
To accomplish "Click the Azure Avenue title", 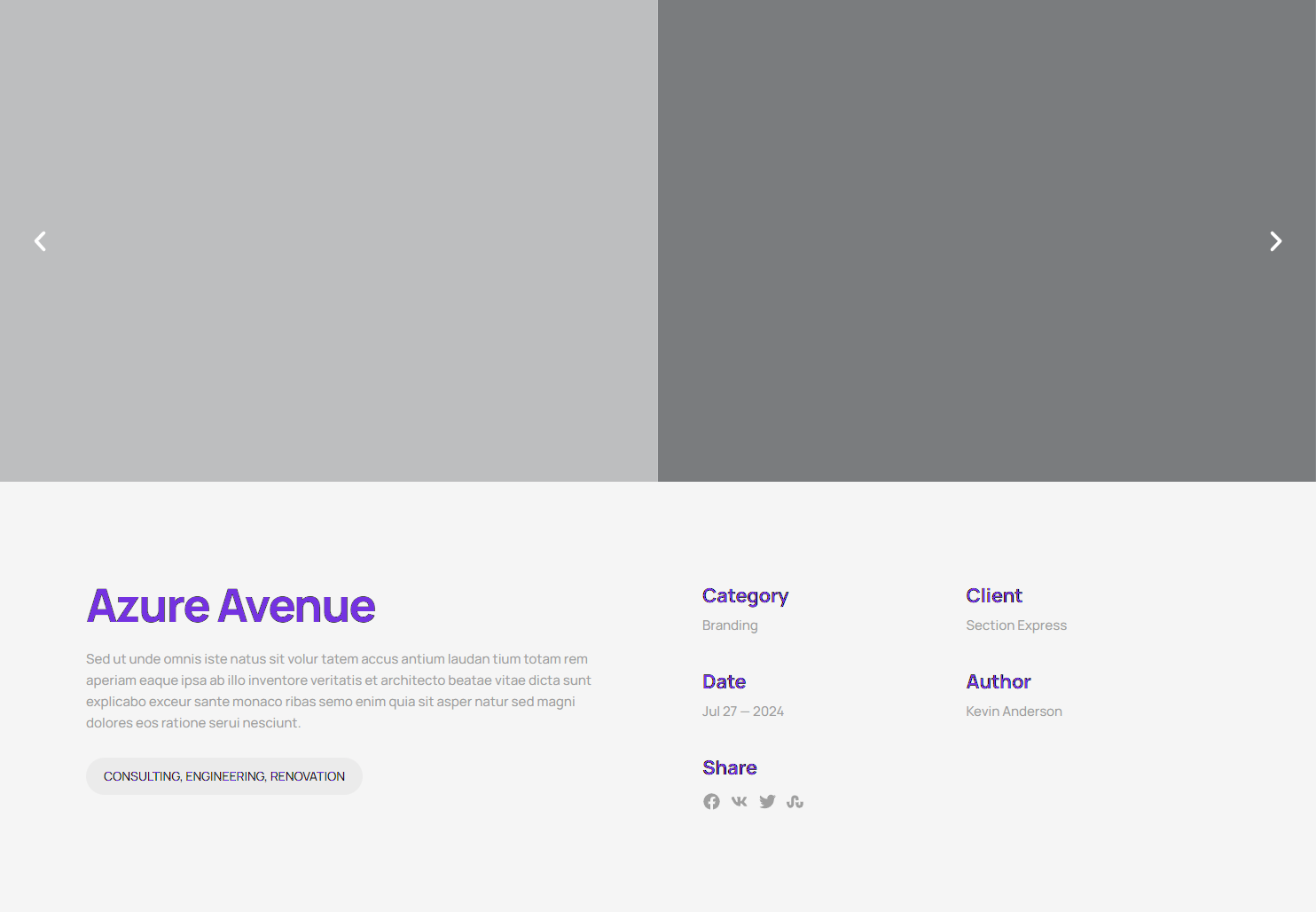I will tap(231, 606).
